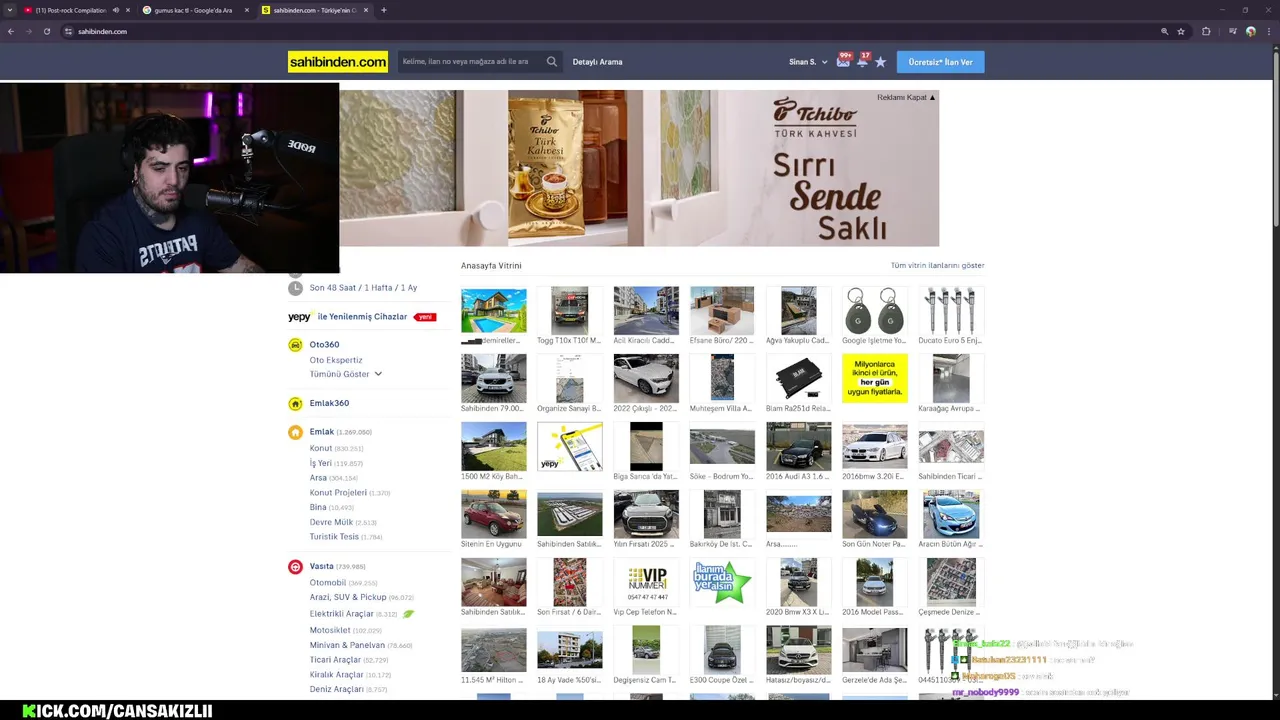
Task: Click the Oto360 yellow car icon
Action: click(x=295, y=345)
